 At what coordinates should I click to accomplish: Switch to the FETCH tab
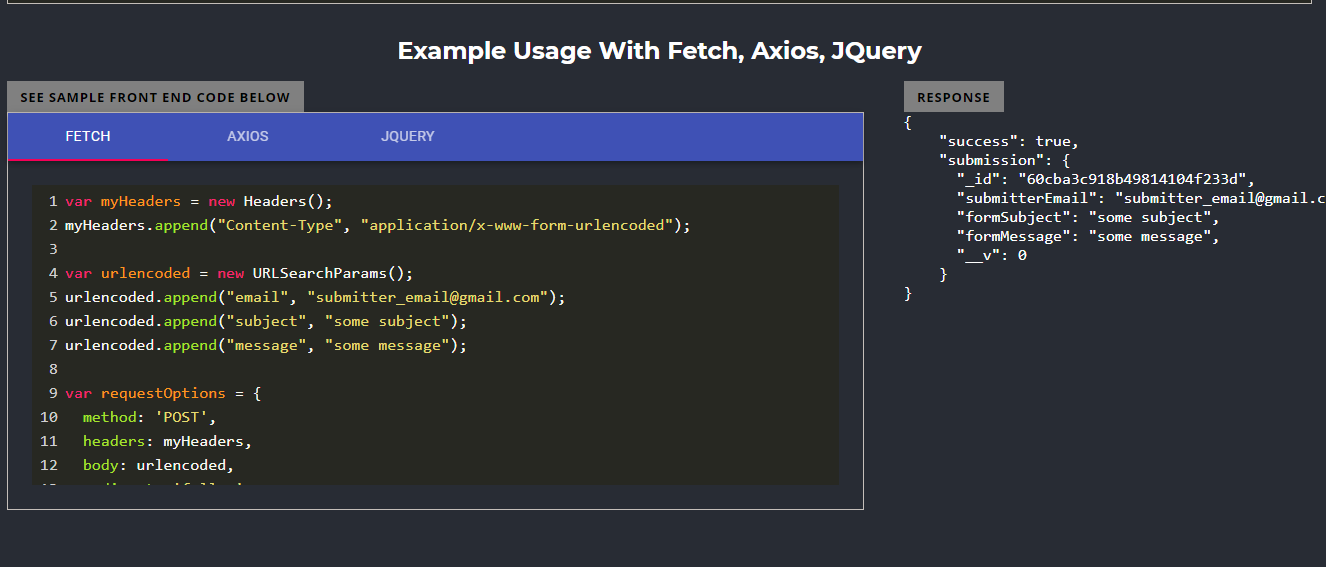88,136
